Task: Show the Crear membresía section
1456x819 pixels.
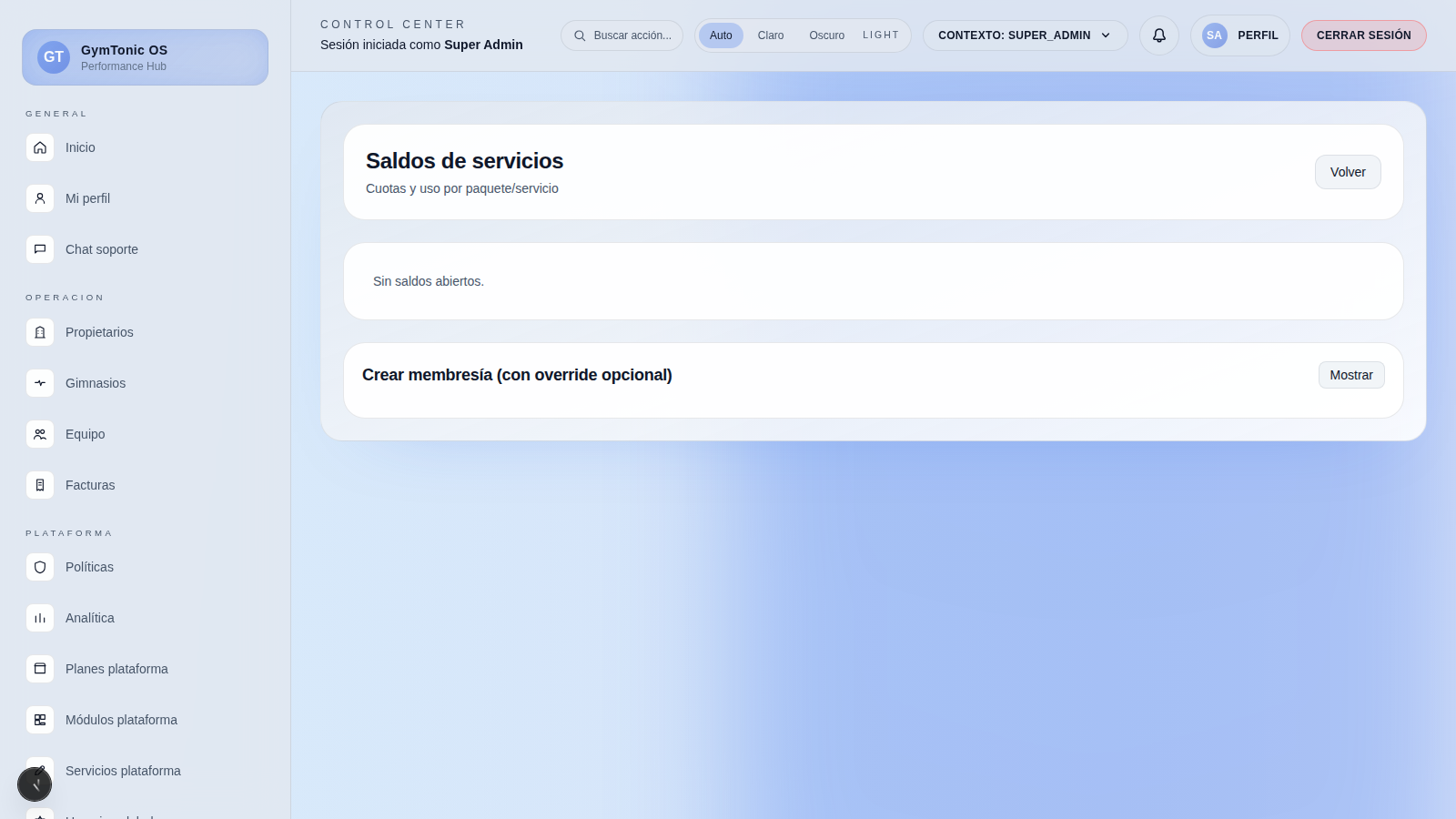Action: coord(1350,375)
